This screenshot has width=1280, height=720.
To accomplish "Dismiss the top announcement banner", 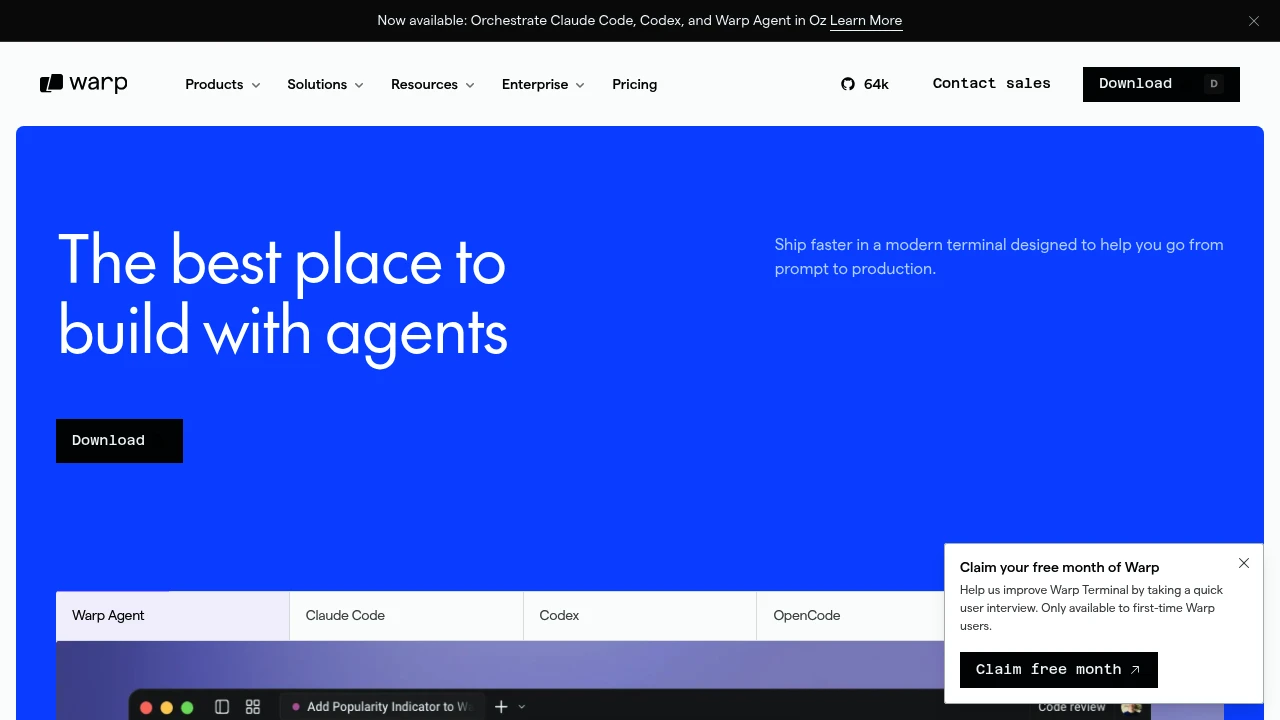I will point(1253,21).
